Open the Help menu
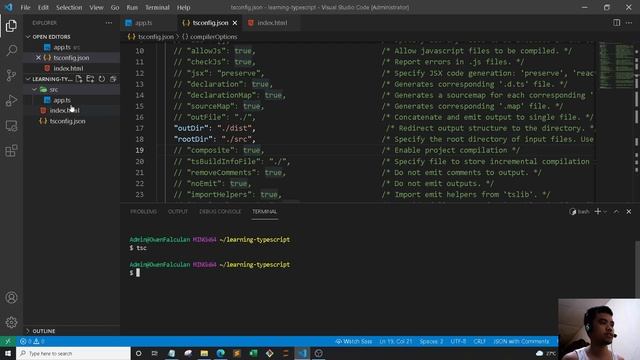The image size is (640, 360). point(183,7)
